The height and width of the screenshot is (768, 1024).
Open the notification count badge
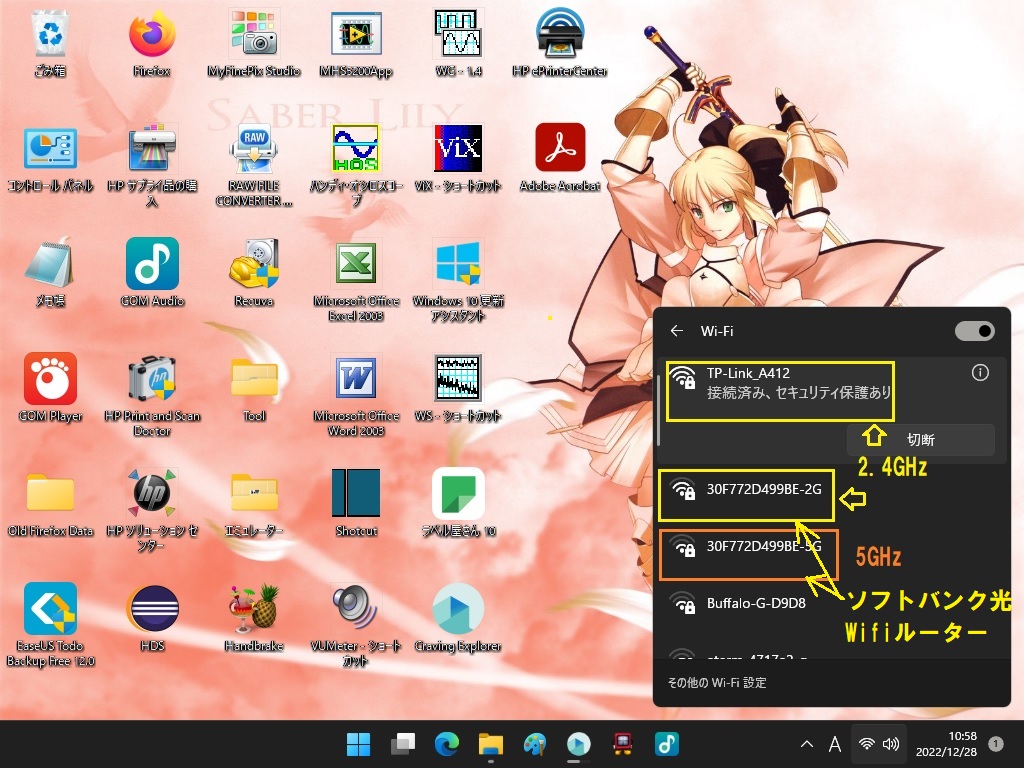click(x=996, y=744)
